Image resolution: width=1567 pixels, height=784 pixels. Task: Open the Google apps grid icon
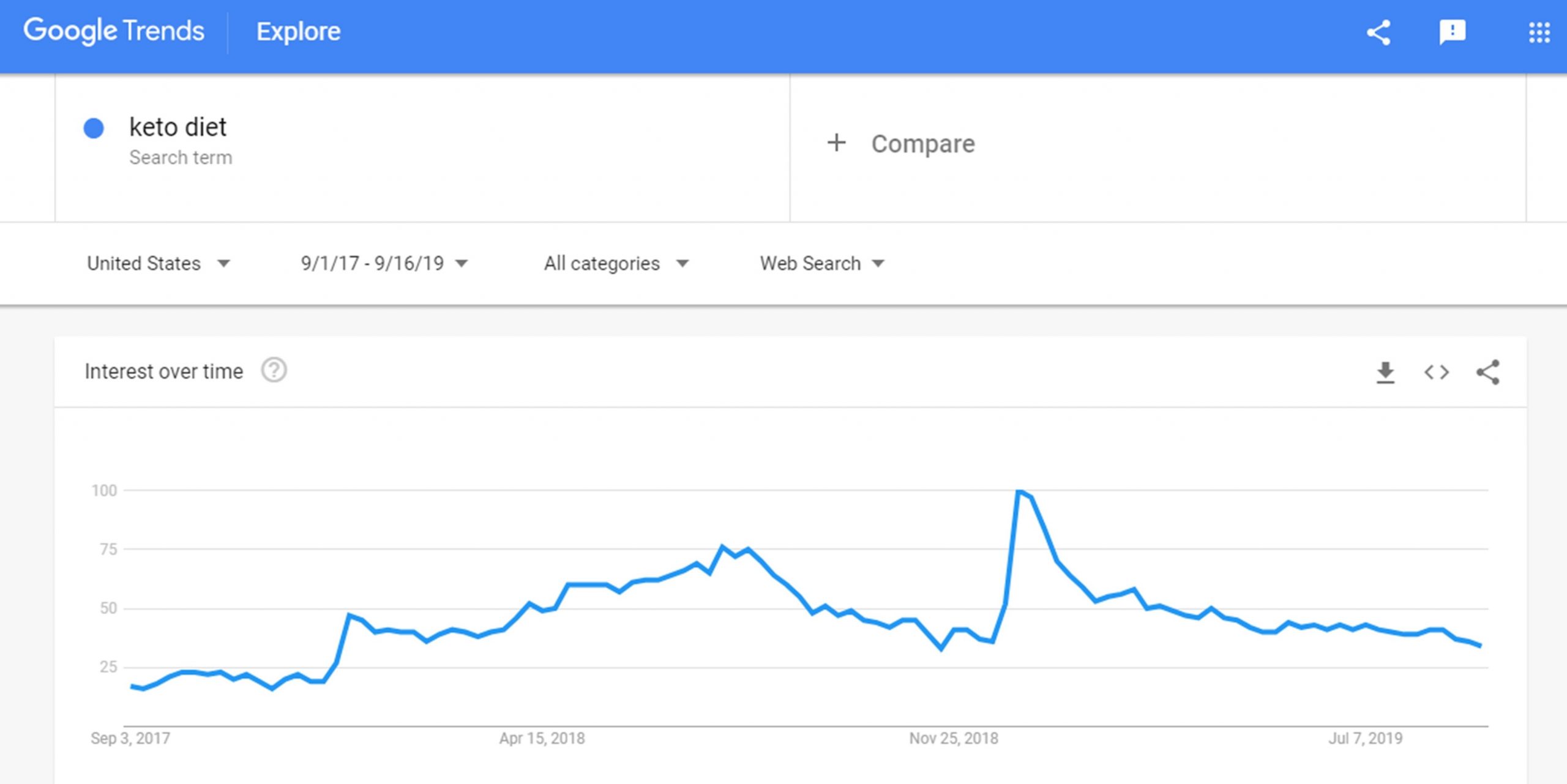coord(1539,32)
